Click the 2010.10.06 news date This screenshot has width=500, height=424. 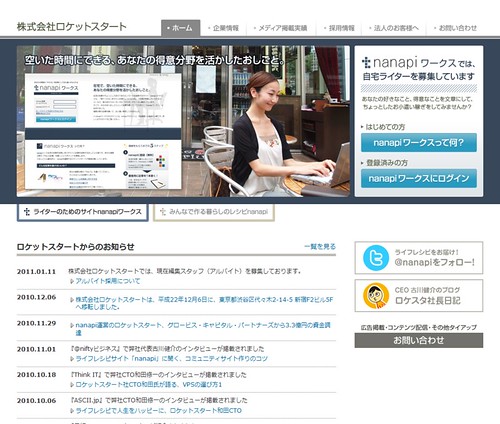click(36, 401)
